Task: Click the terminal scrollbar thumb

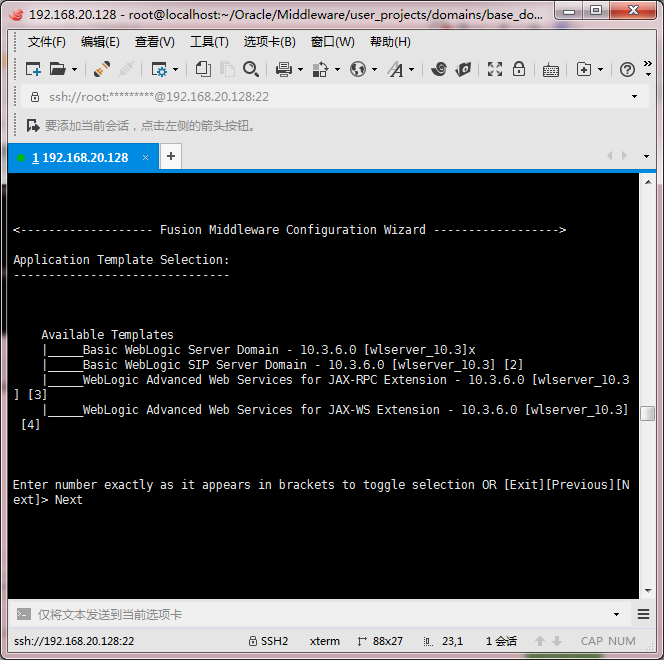Action: point(647,413)
